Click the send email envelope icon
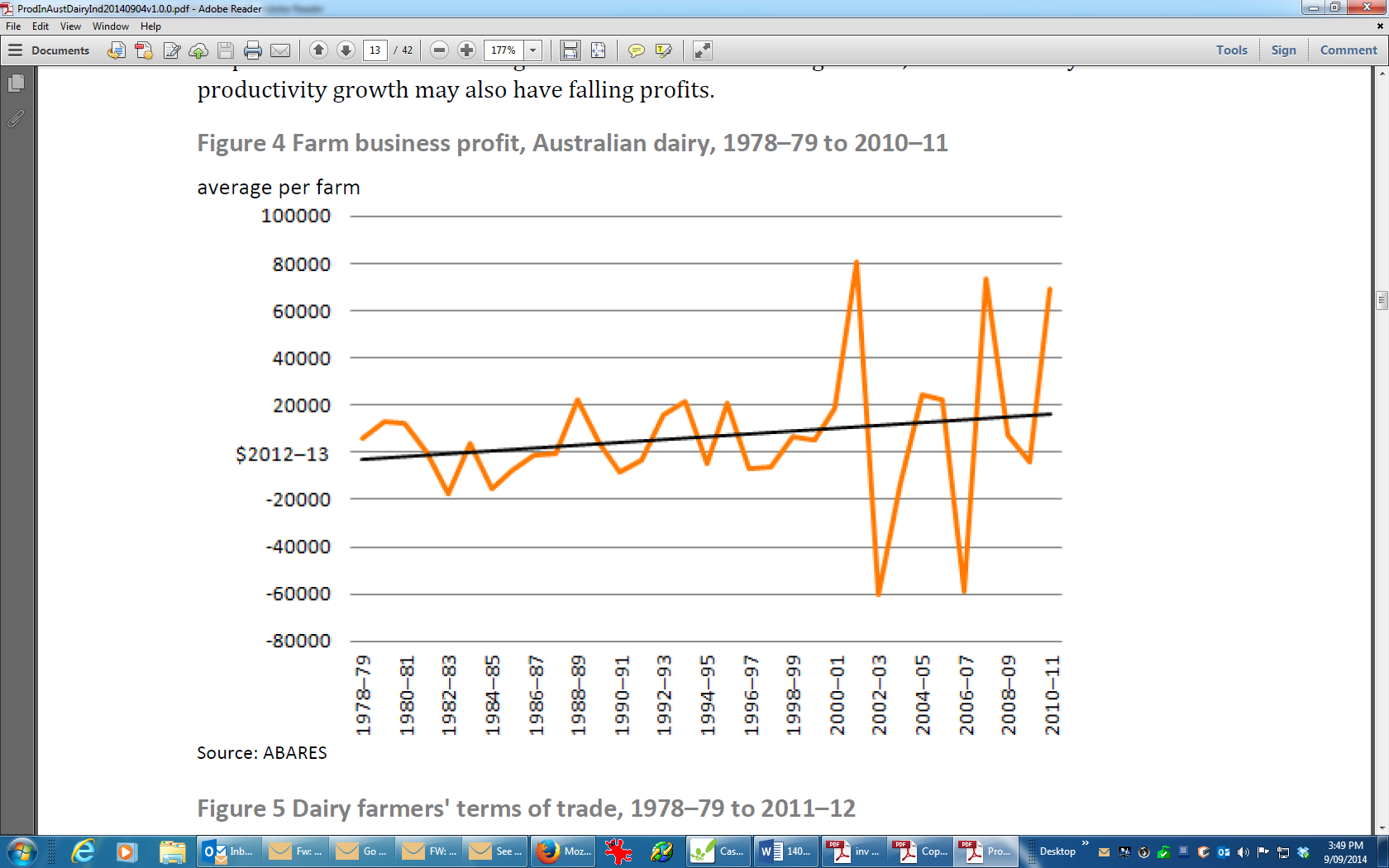The width and height of the screenshot is (1389, 868). [x=280, y=50]
